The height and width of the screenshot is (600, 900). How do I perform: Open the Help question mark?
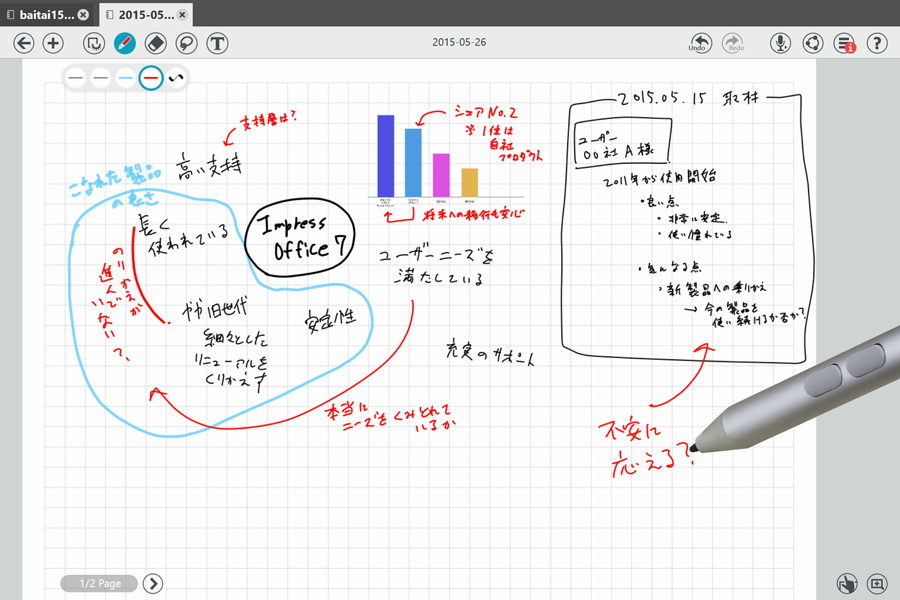[x=877, y=43]
